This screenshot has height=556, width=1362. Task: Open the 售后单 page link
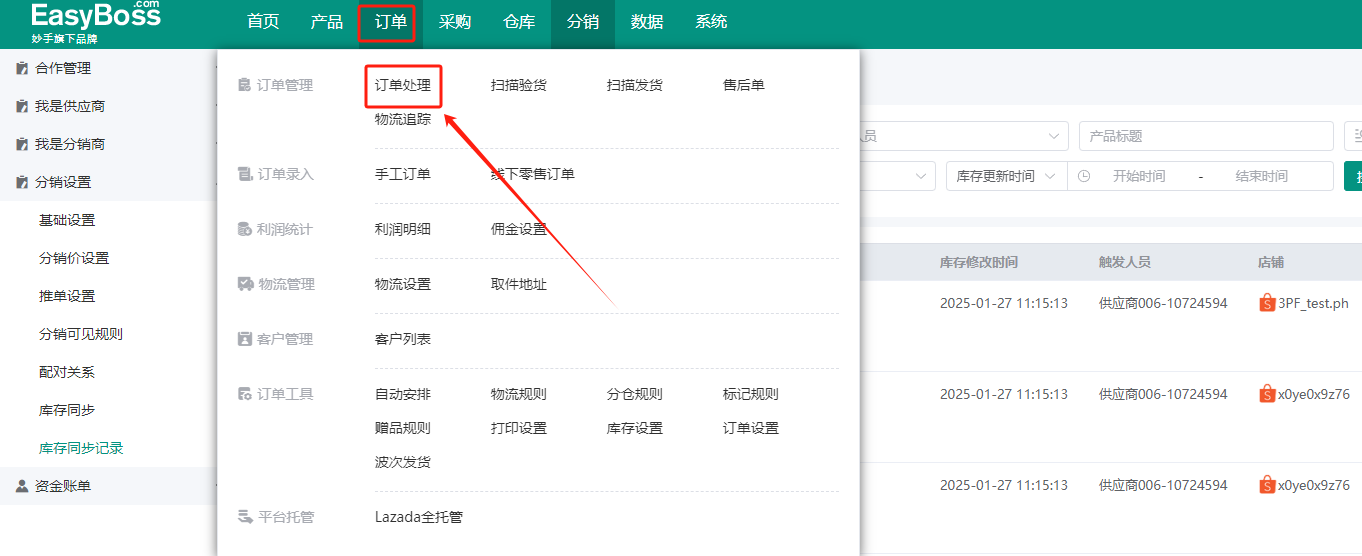pos(744,86)
